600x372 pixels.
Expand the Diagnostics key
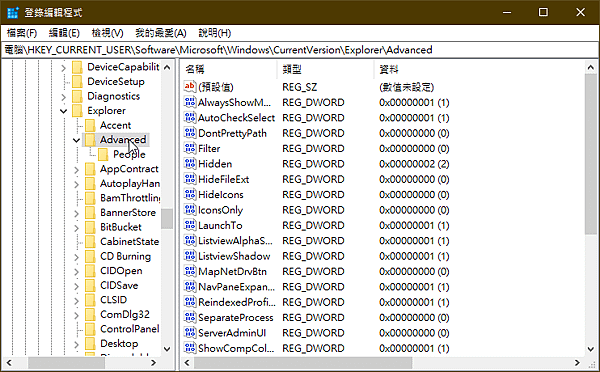tap(64, 97)
